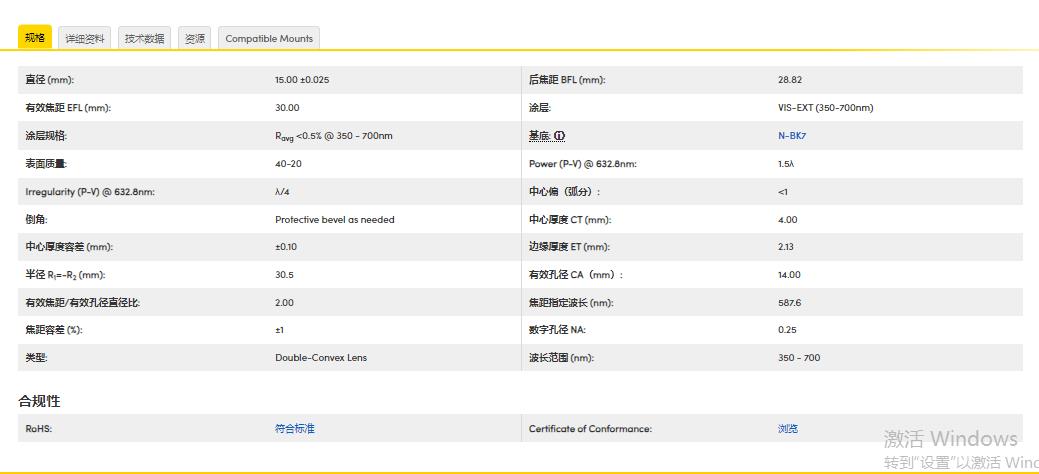The height and width of the screenshot is (474, 1039).
Task: Switch to the 详细资料 tab
Action: point(85,38)
